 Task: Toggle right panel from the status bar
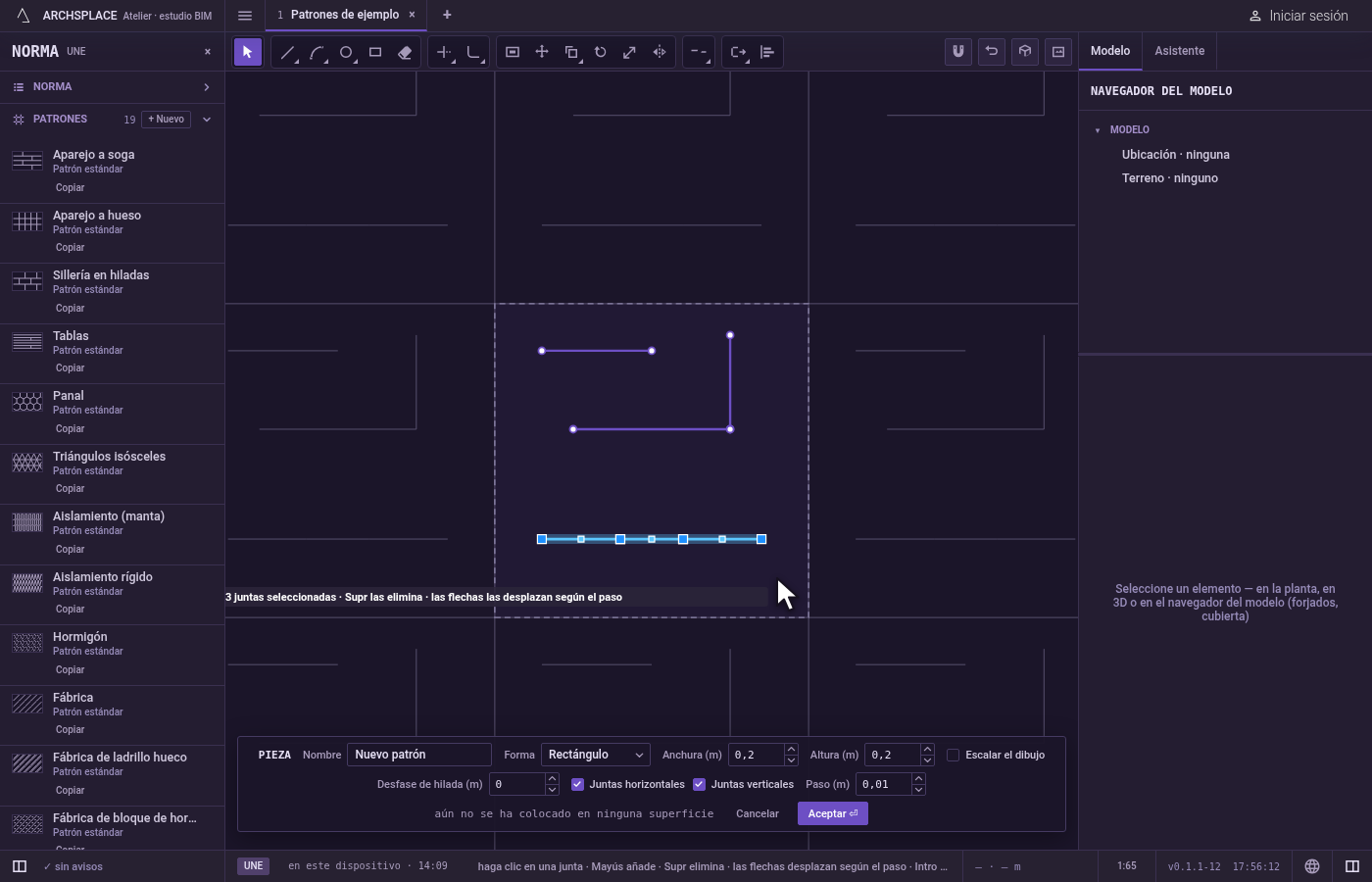tap(1352, 866)
